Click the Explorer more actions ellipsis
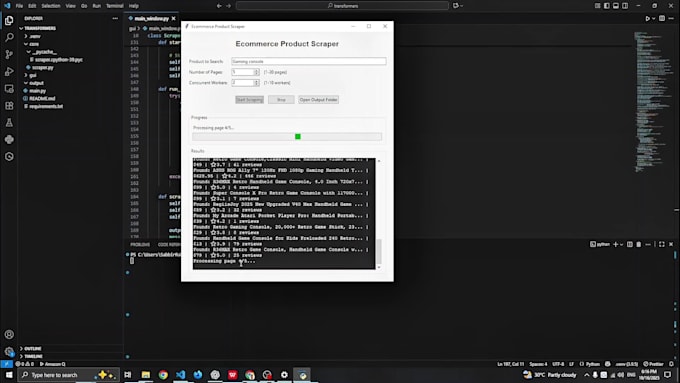This screenshot has height=383, width=680. (x=115, y=19)
